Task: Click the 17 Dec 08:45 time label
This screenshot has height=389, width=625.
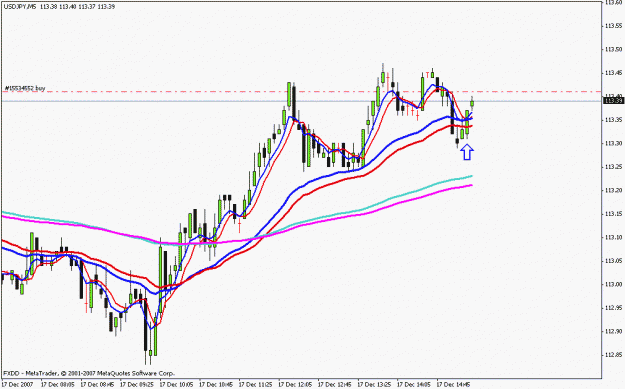Action: 98,385
